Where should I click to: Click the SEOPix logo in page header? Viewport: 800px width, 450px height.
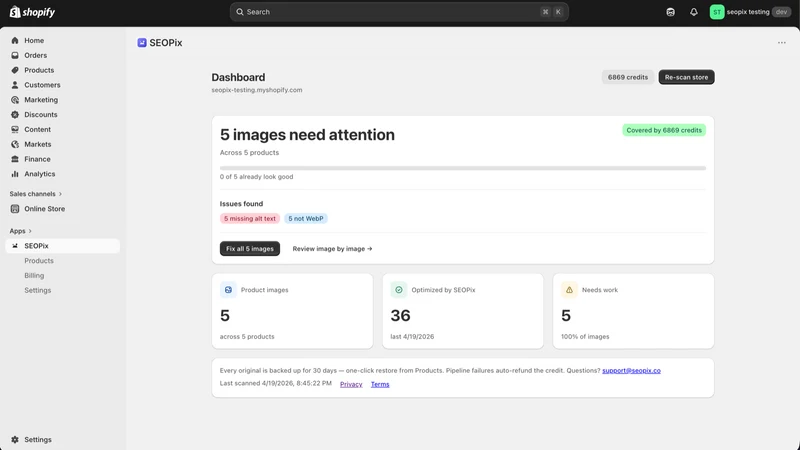pos(142,43)
